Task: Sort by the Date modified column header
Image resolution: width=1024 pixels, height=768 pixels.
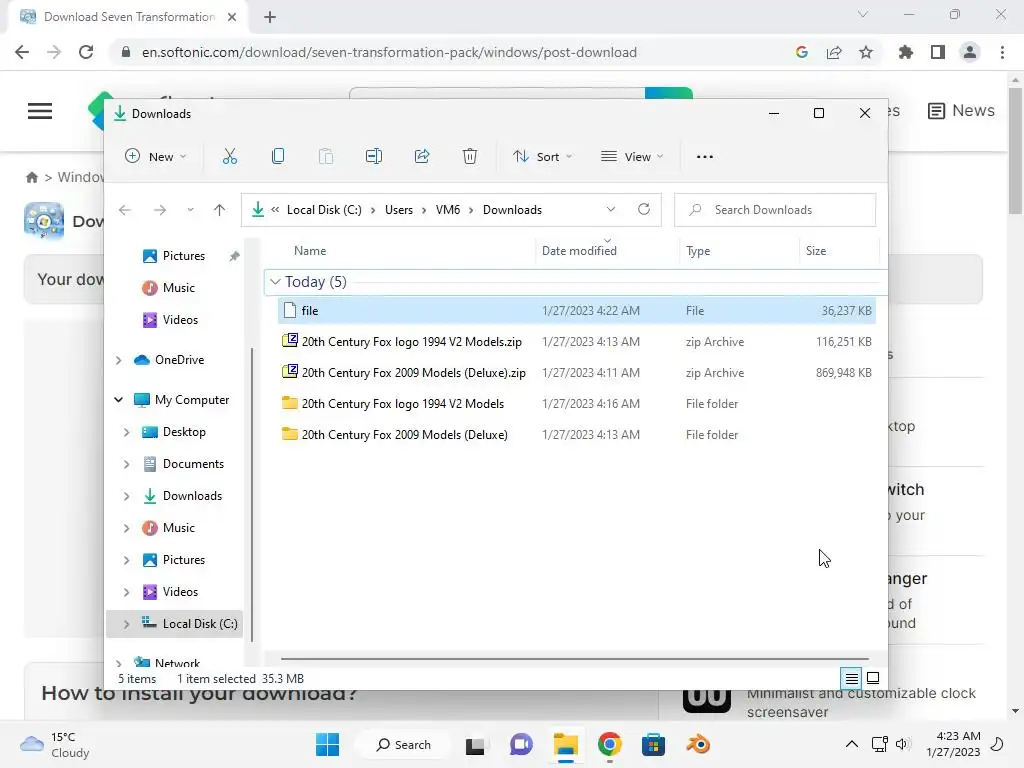Action: (579, 251)
